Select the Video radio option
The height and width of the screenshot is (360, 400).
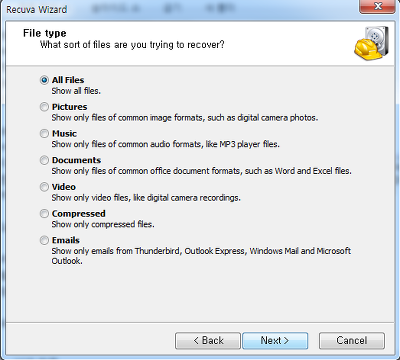tap(44, 187)
